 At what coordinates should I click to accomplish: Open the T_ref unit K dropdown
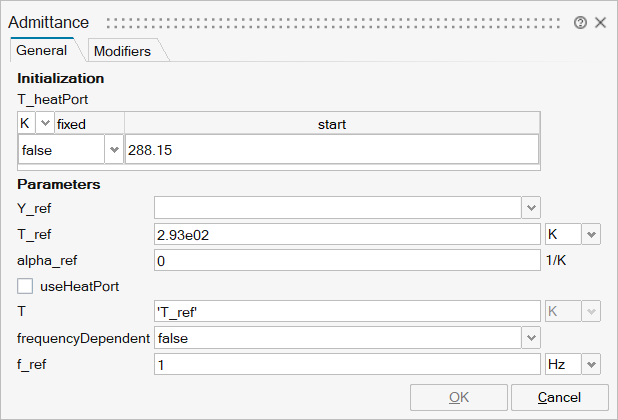coord(590,234)
